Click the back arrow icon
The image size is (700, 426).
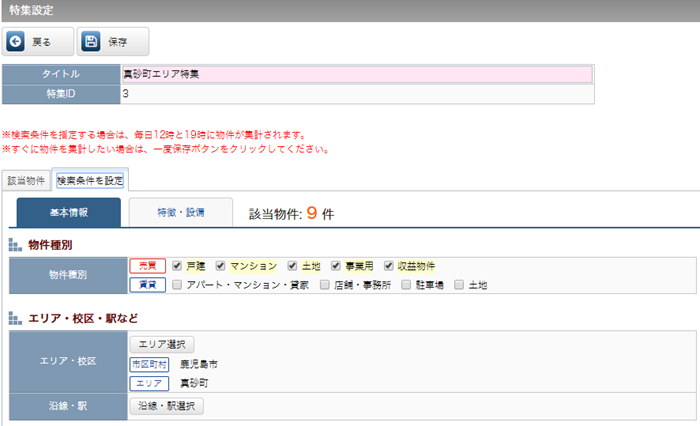[16, 42]
